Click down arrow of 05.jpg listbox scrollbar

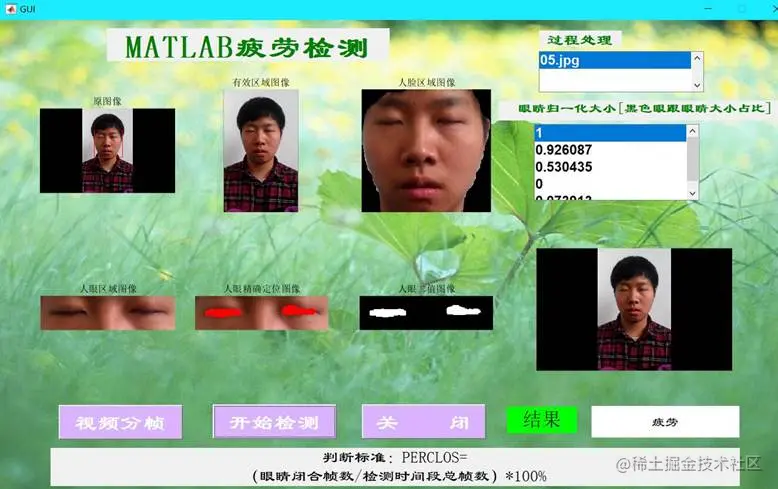click(697, 85)
